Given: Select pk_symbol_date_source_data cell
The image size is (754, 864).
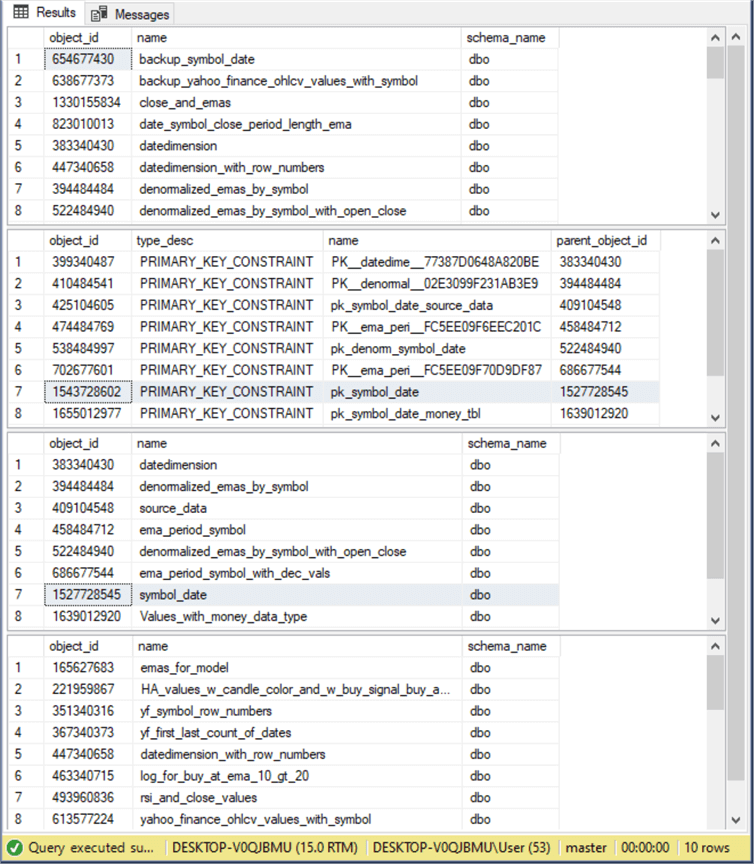Looking at the screenshot, I should click(x=437, y=305).
